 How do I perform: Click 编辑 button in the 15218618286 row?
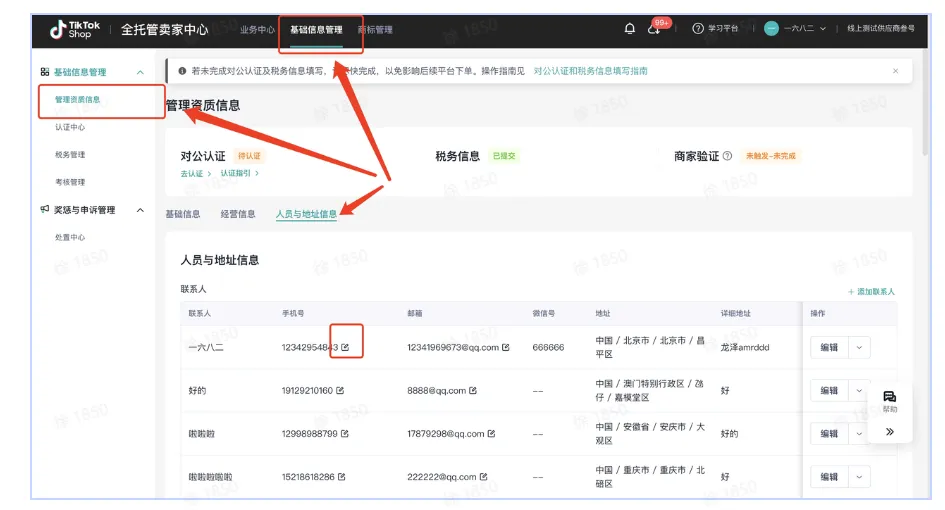[829, 477]
